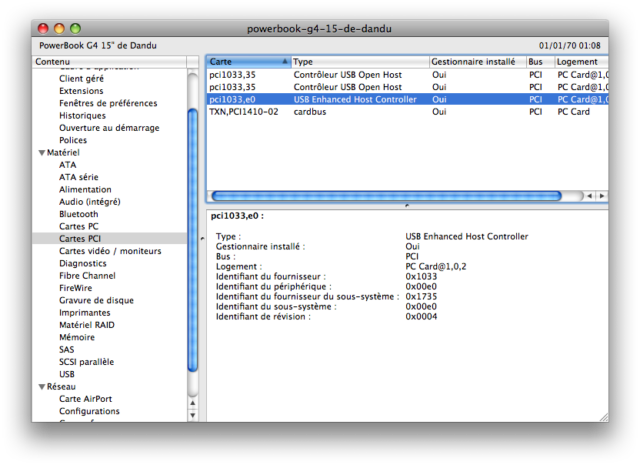The width and height of the screenshot is (640, 465).
Task: Select the pci1033,e0 row
Action: (x=407, y=99)
